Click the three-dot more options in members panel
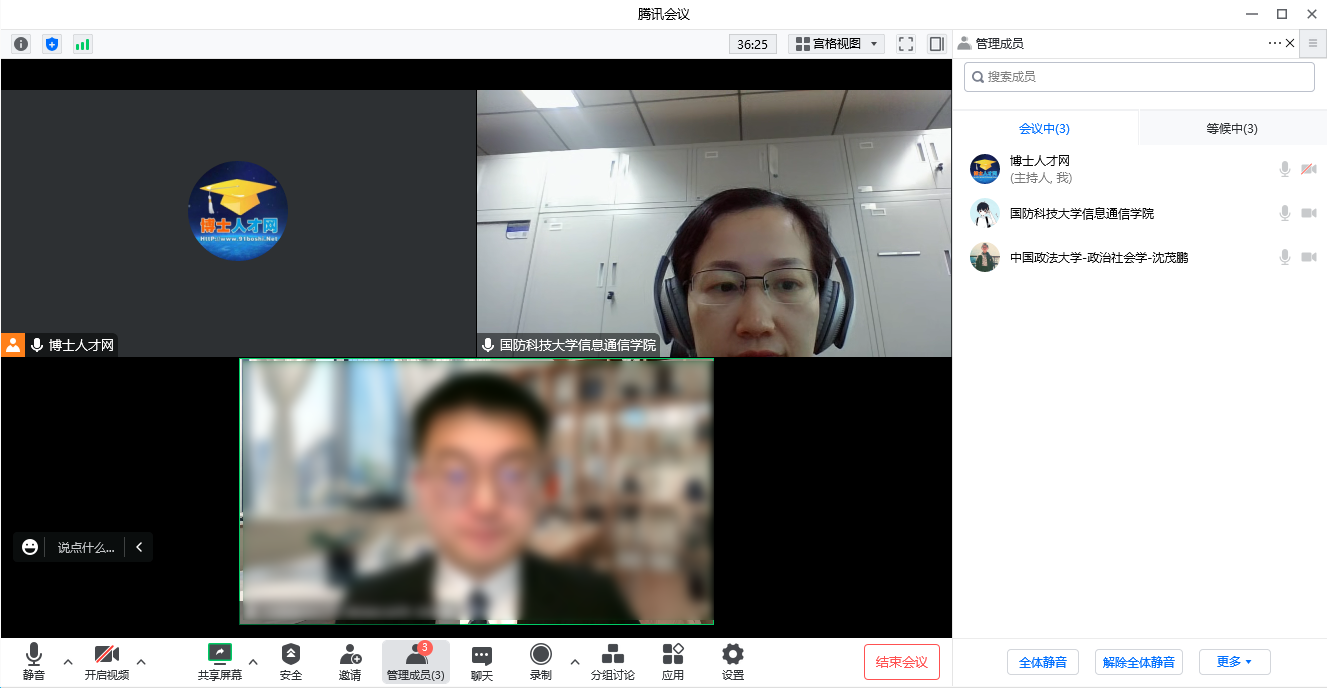This screenshot has height=688, width=1327. click(x=1274, y=43)
